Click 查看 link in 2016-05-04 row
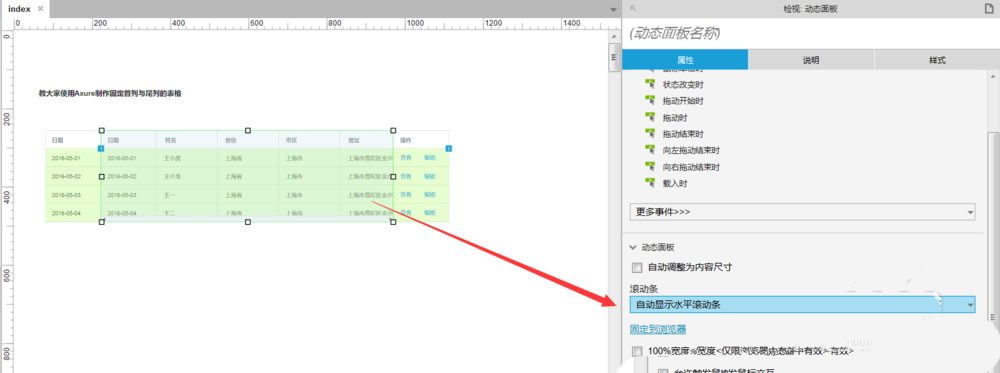This screenshot has height=373, width=1000. click(406, 212)
